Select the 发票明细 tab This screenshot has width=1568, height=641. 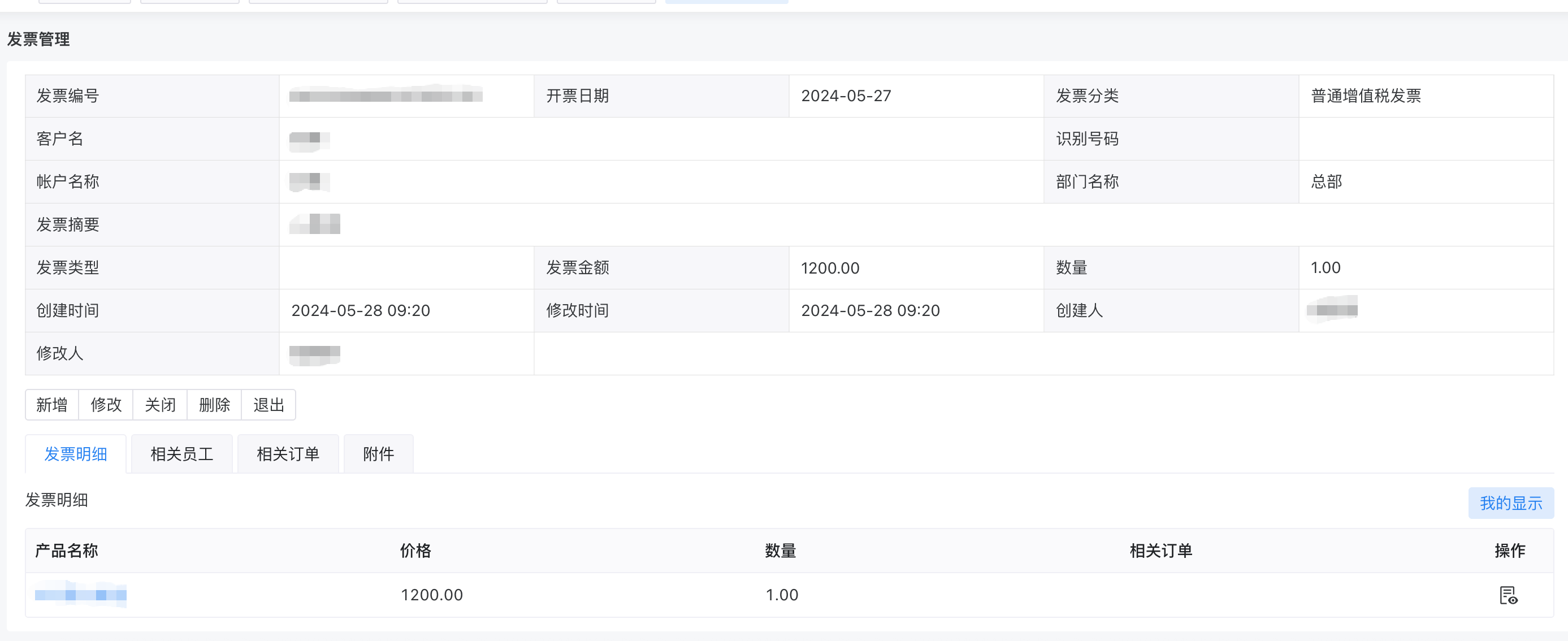(76, 454)
